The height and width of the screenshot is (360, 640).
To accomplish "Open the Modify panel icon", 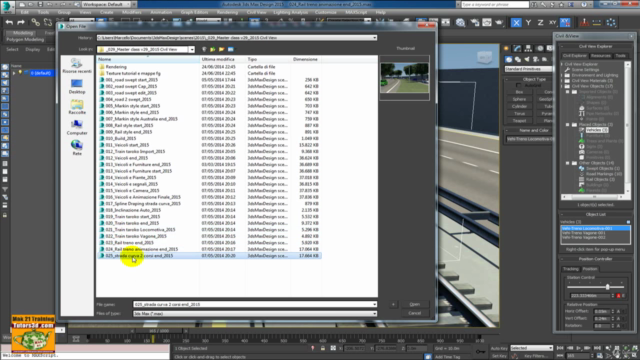I will (518, 48).
